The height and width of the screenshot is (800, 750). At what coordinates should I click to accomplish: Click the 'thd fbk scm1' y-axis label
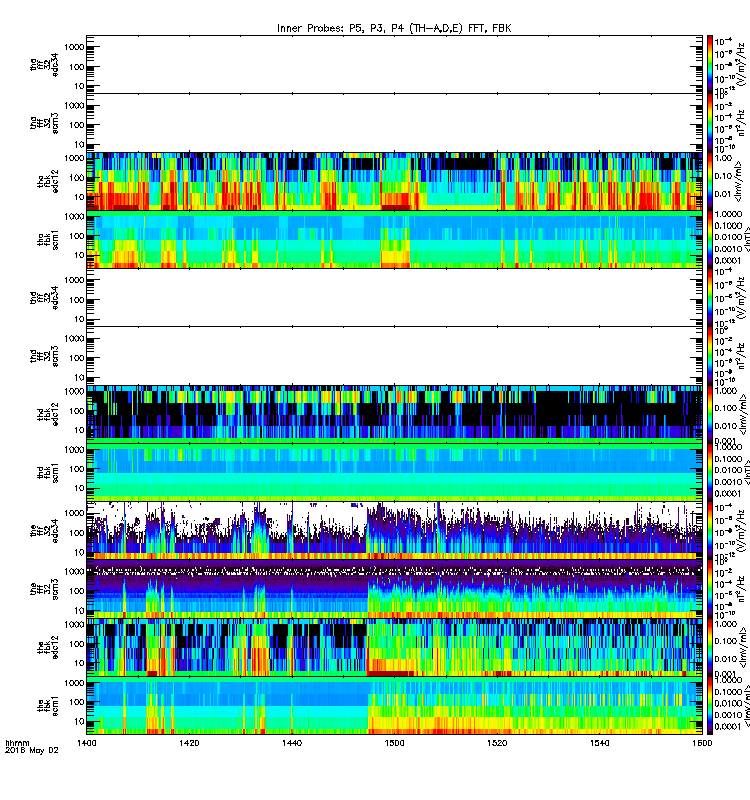click(48, 473)
